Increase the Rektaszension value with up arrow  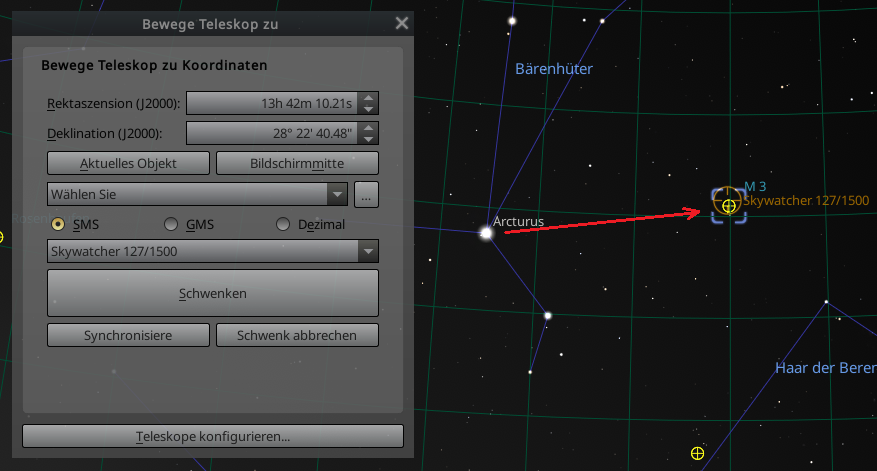point(368,98)
